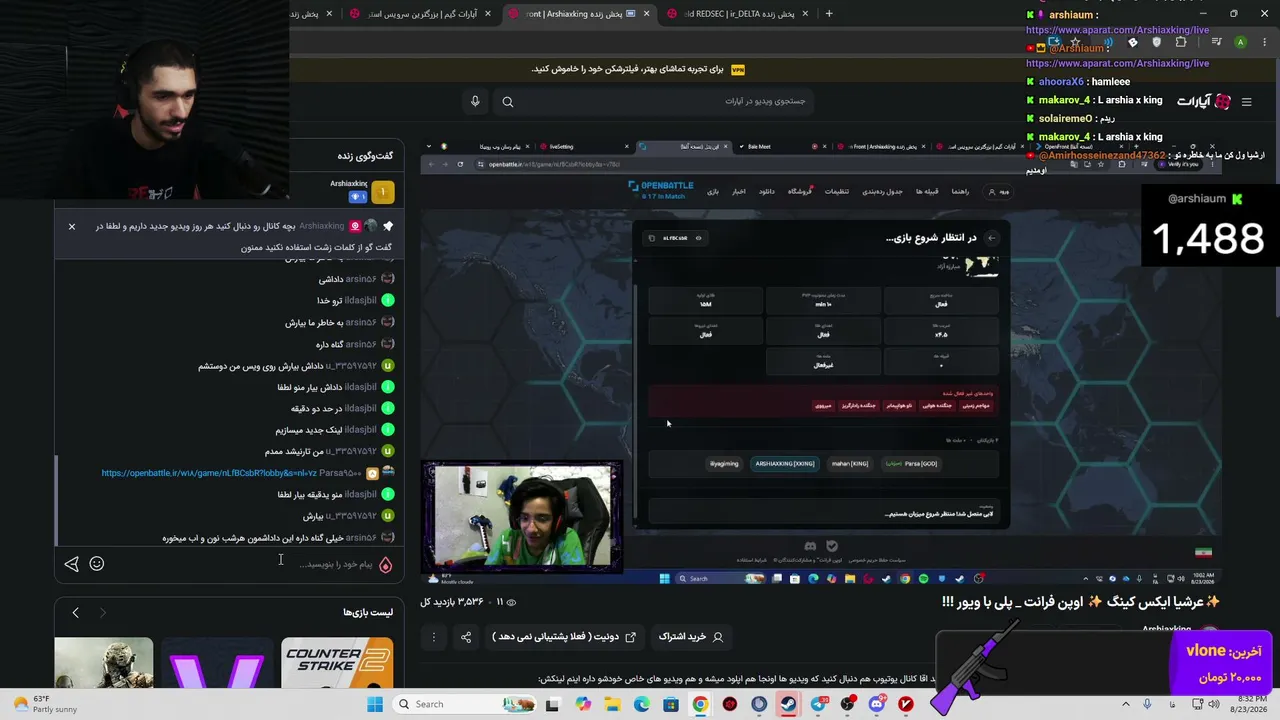This screenshot has height=720, width=1280.
Task: Open Steam from the taskbar
Action: tap(788, 704)
